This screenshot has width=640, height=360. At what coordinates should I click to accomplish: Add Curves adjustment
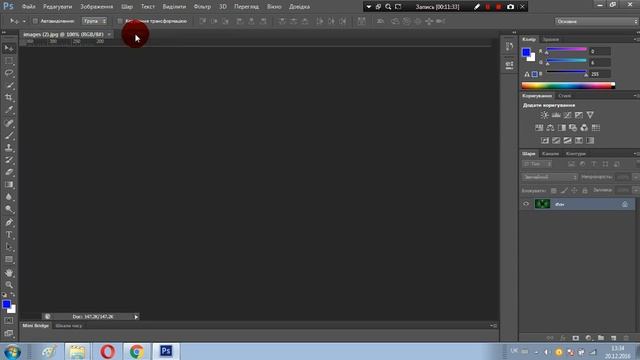pyautogui.click(x=567, y=115)
